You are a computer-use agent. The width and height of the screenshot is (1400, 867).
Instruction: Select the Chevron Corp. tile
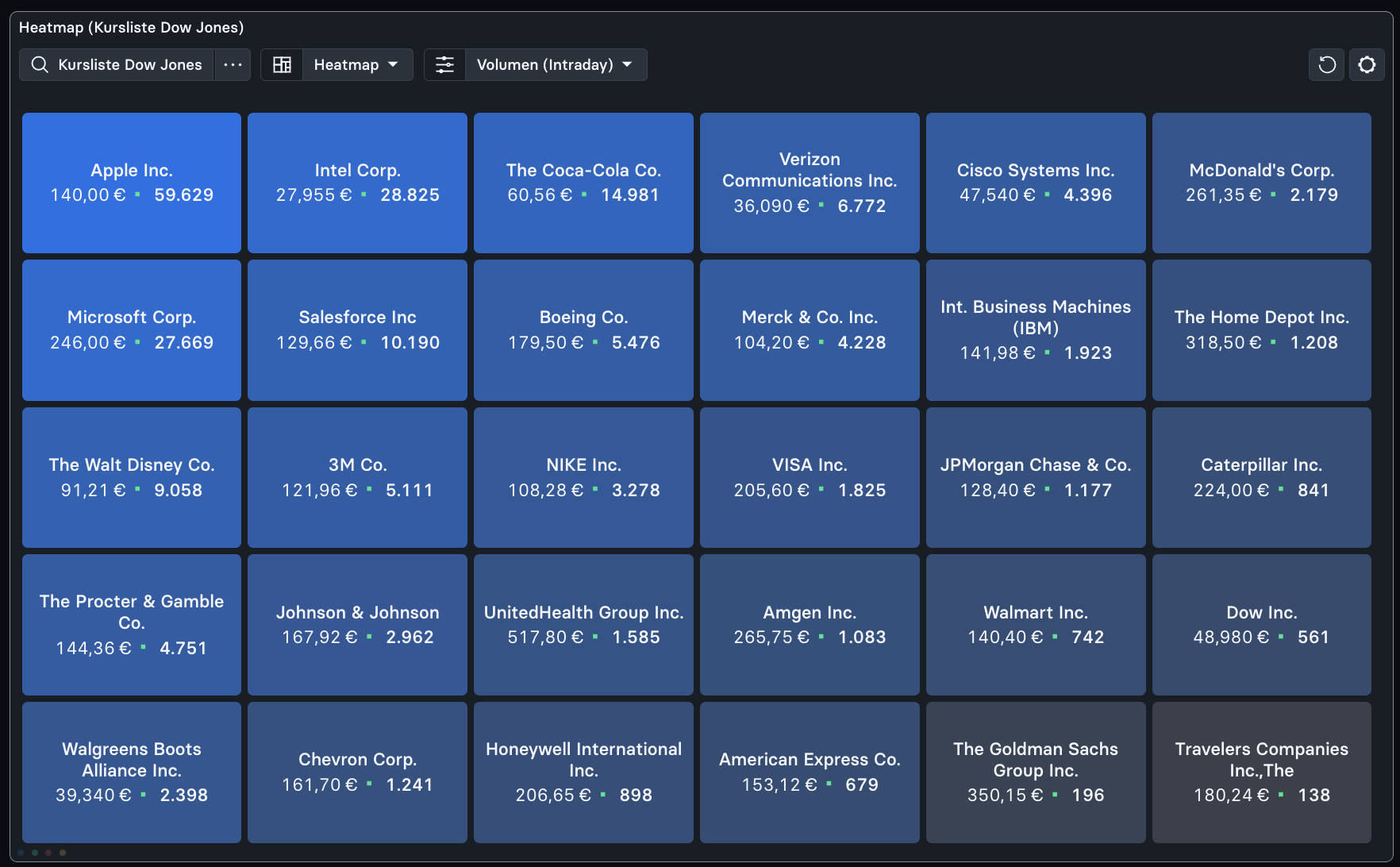357,773
